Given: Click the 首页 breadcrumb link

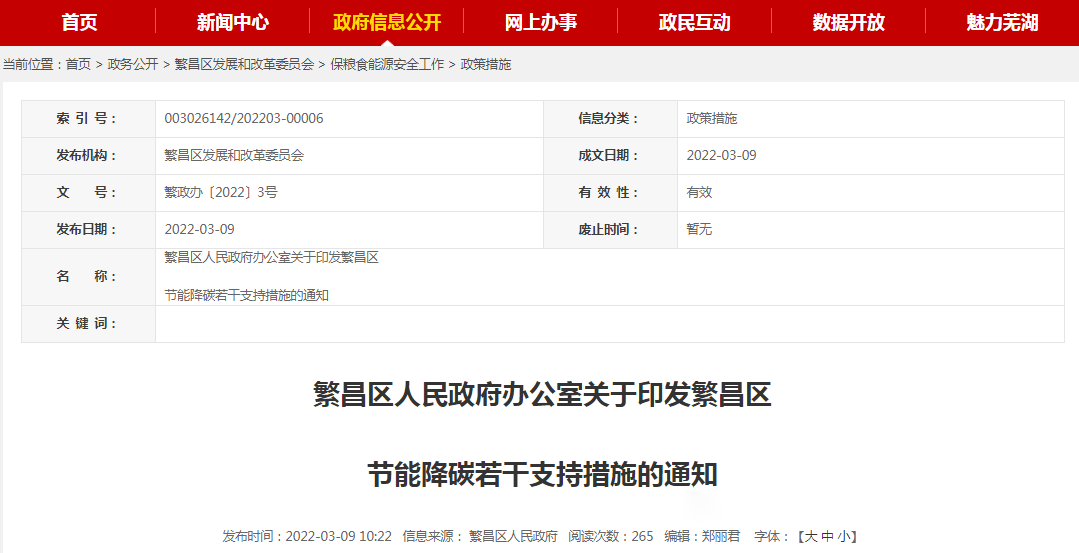Looking at the screenshot, I should (x=78, y=64).
